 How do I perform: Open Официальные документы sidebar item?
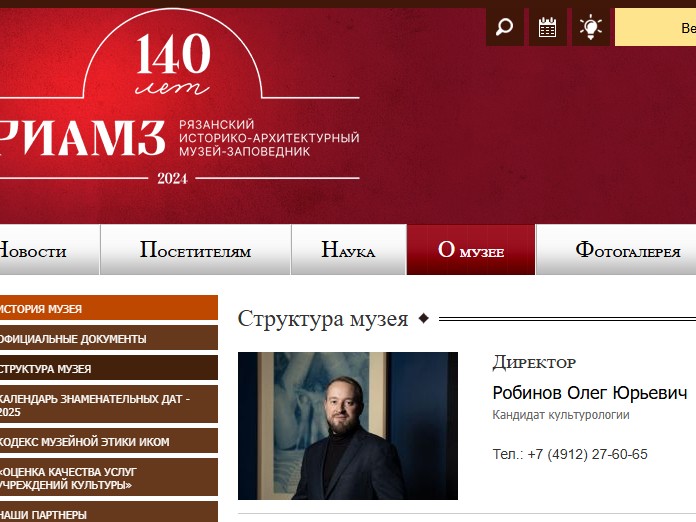[x=109, y=338]
